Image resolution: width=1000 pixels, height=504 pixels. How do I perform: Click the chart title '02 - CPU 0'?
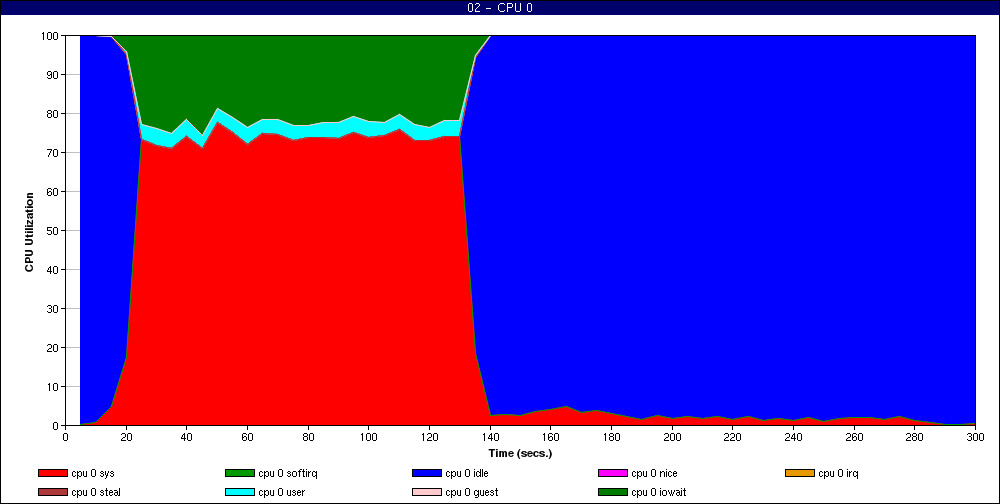pos(500,8)
